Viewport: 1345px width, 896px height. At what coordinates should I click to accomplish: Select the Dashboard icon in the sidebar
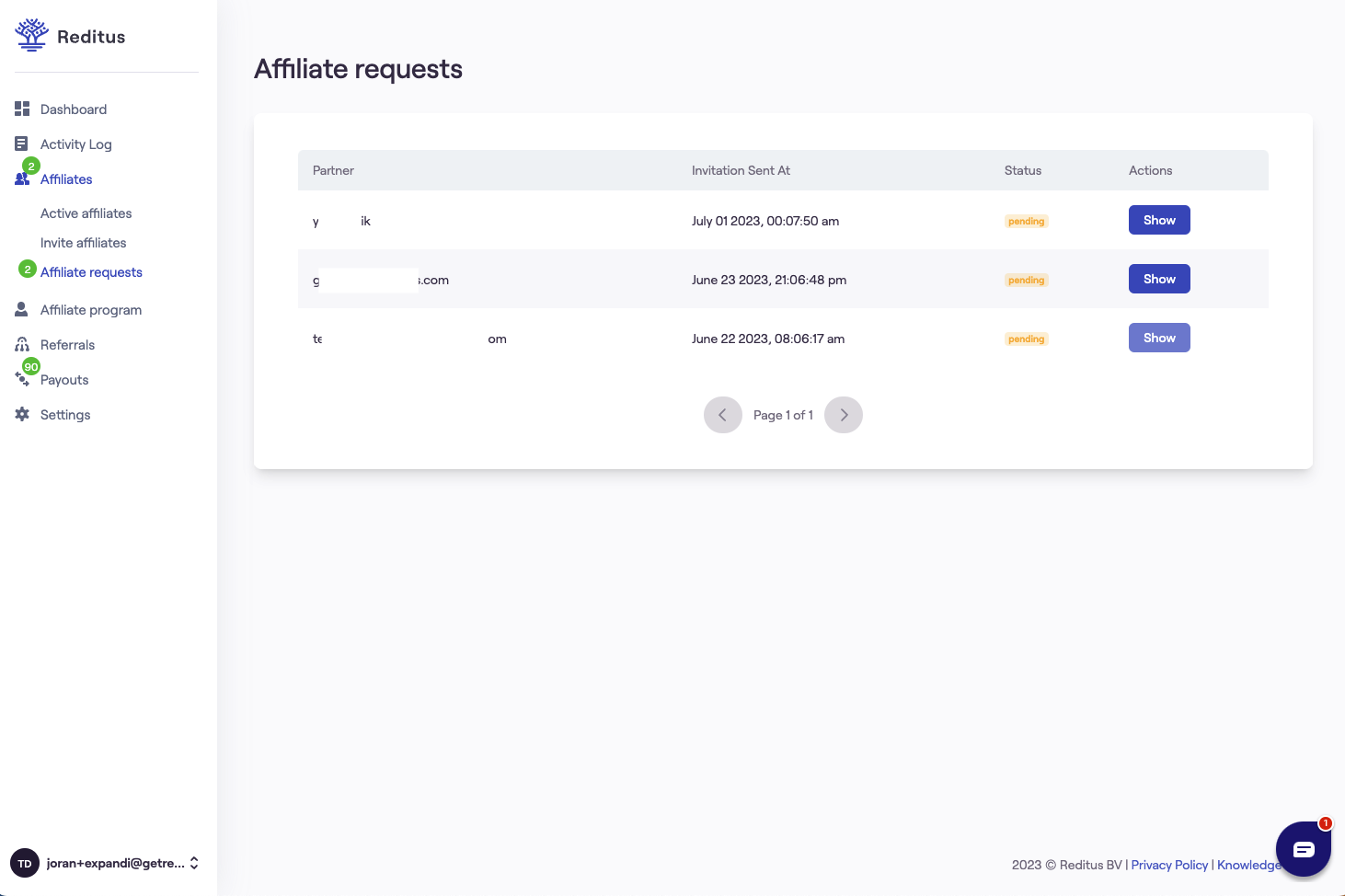pyautogui.click(x=22, y=109)
